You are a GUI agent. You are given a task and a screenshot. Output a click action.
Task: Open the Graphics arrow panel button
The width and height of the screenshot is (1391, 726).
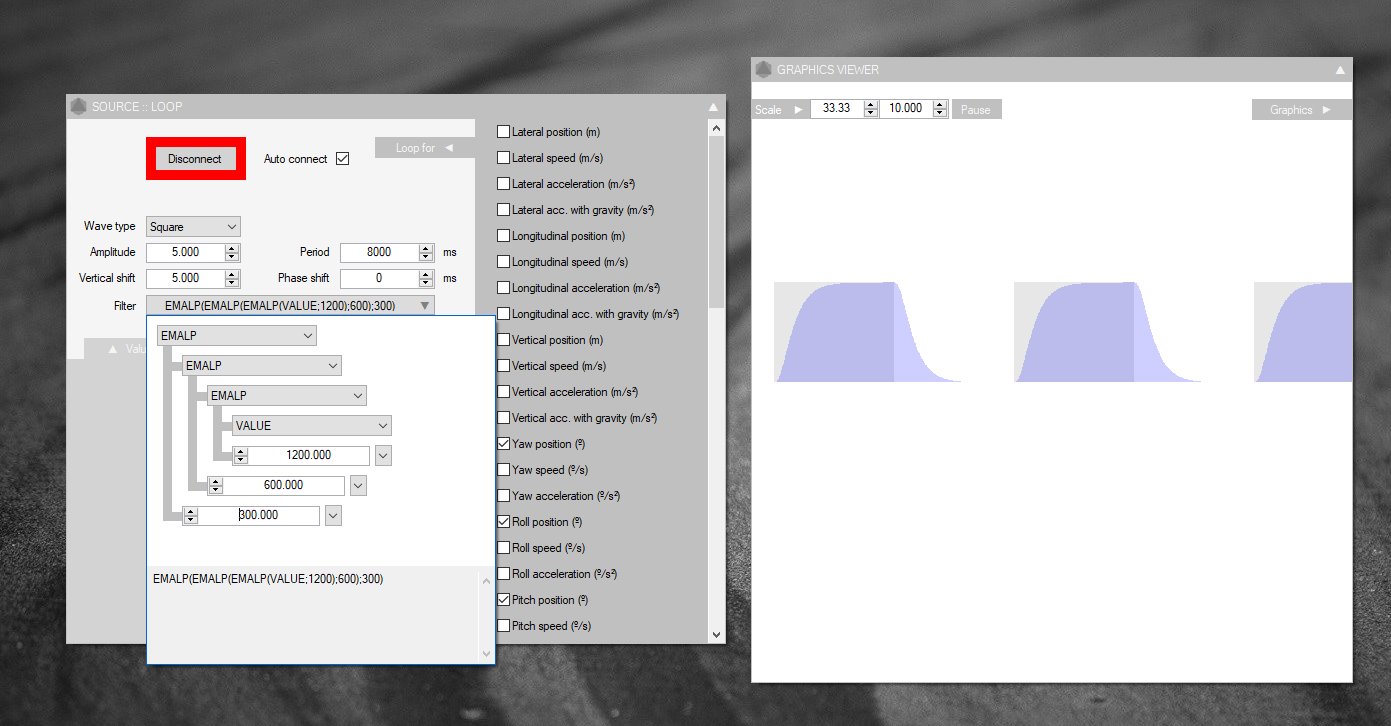[x=1300, y=109]
